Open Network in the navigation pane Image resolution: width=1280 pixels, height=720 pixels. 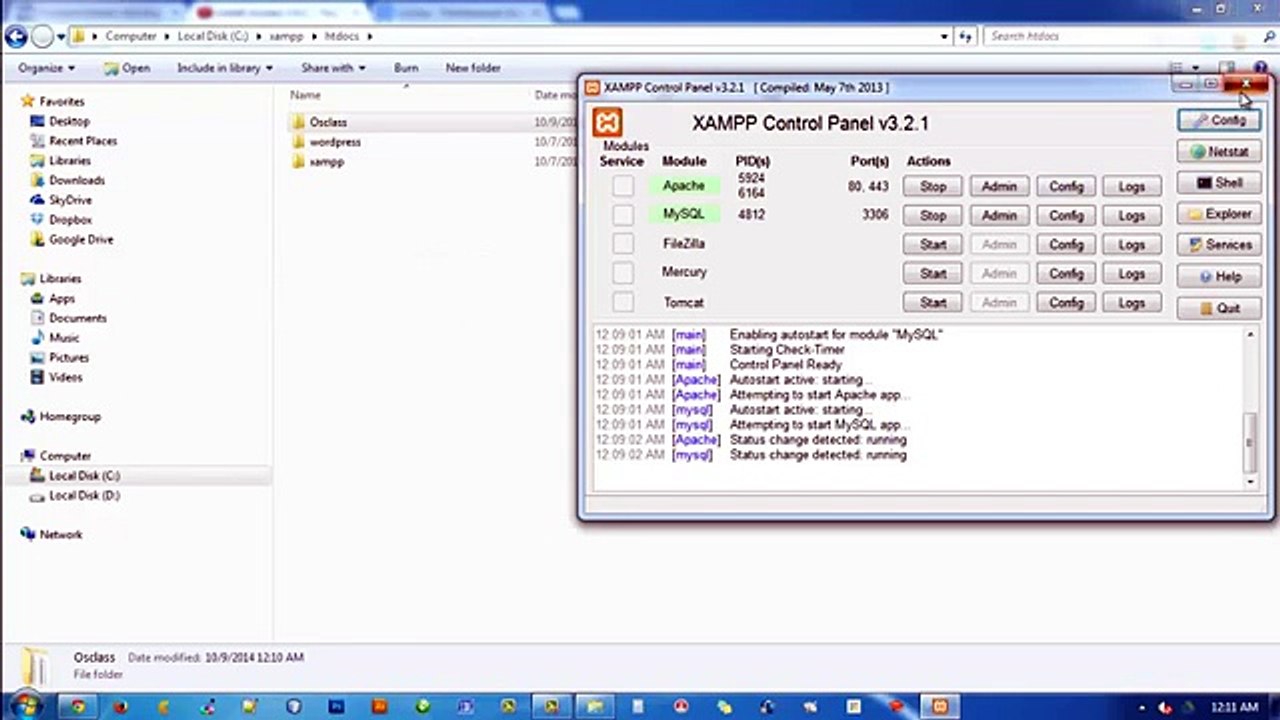(x=61, y=535)
